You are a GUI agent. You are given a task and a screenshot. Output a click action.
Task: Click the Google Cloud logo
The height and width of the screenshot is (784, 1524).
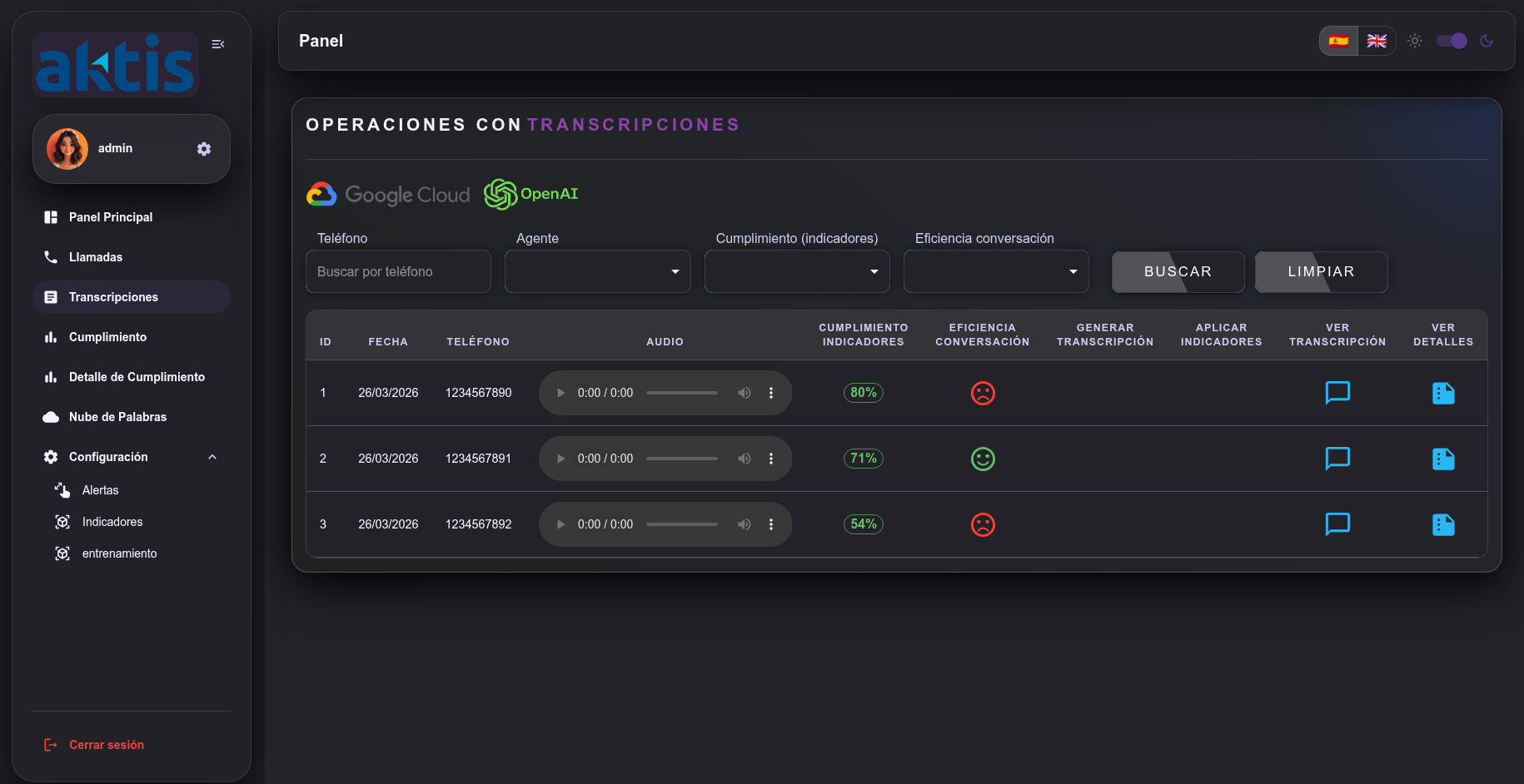pyautogui.click(x=388, y=195)
